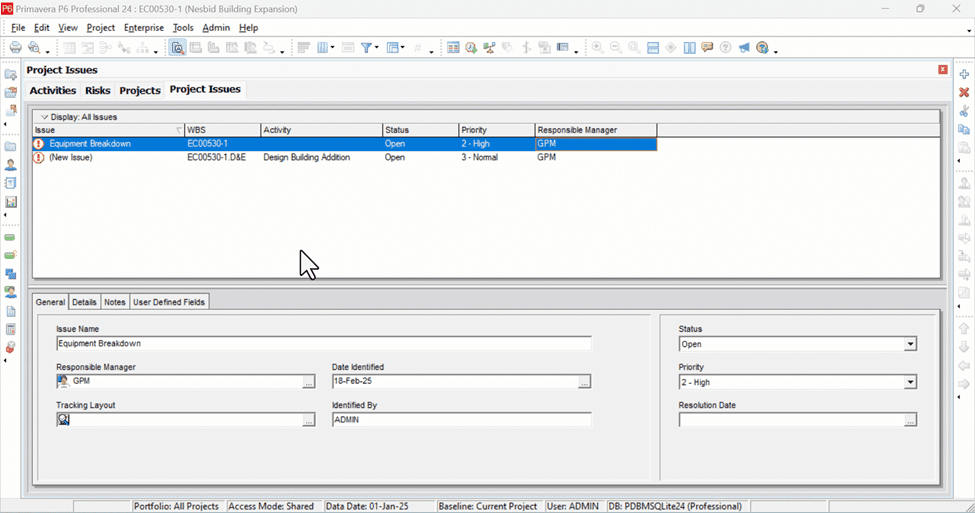Click the speech bubble icon in toolbar
The width and height of the screenshot is (975, 513).
(x=707, y=48)
